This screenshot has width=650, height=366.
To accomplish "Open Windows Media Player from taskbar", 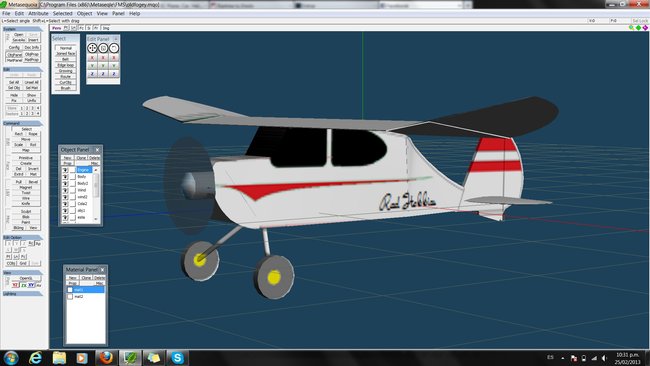I will coord(82,357).
